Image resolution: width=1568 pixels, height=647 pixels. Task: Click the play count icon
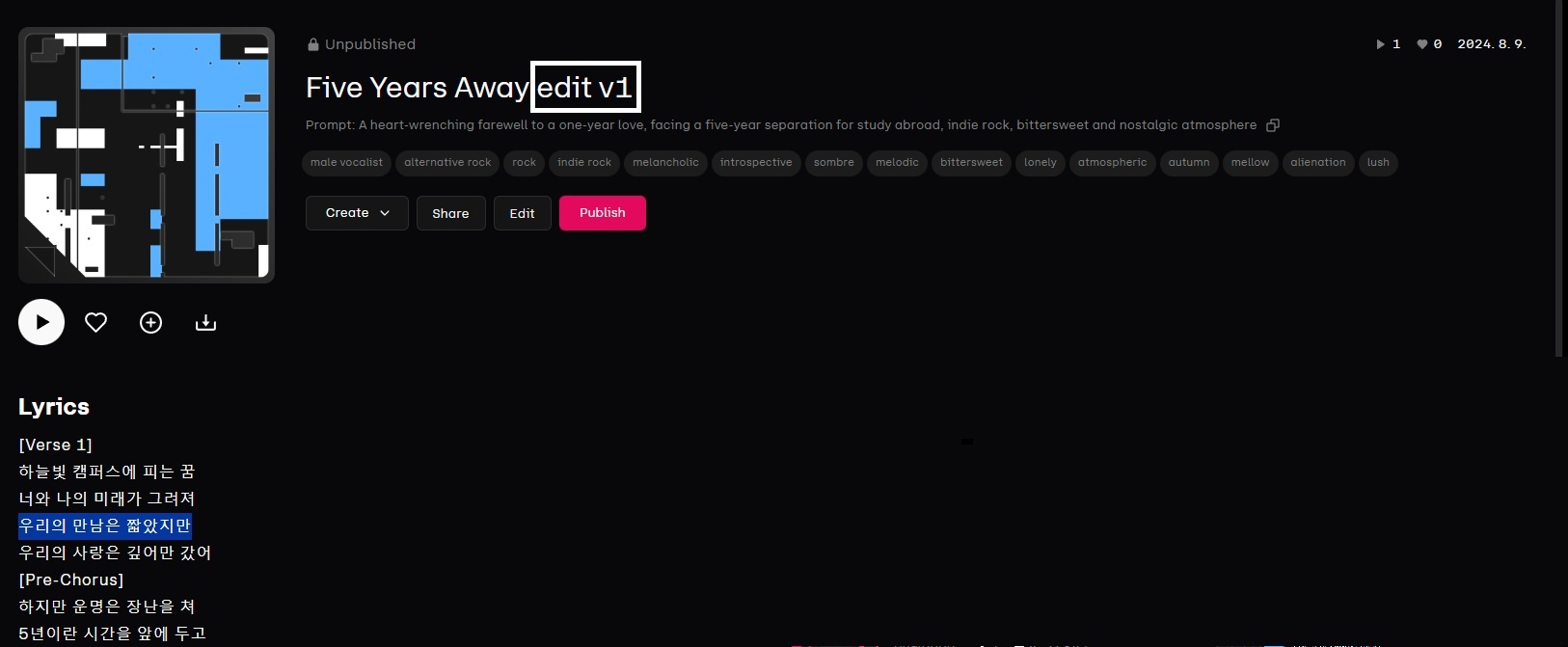click(x=1380, y=44)
